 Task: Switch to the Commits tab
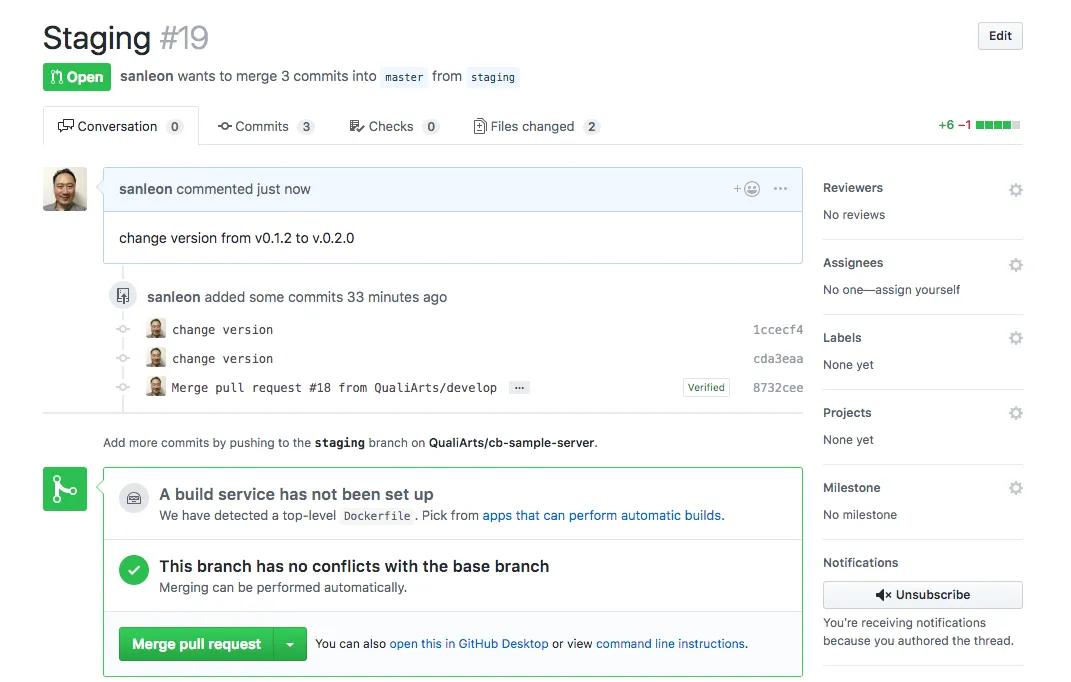265,126
